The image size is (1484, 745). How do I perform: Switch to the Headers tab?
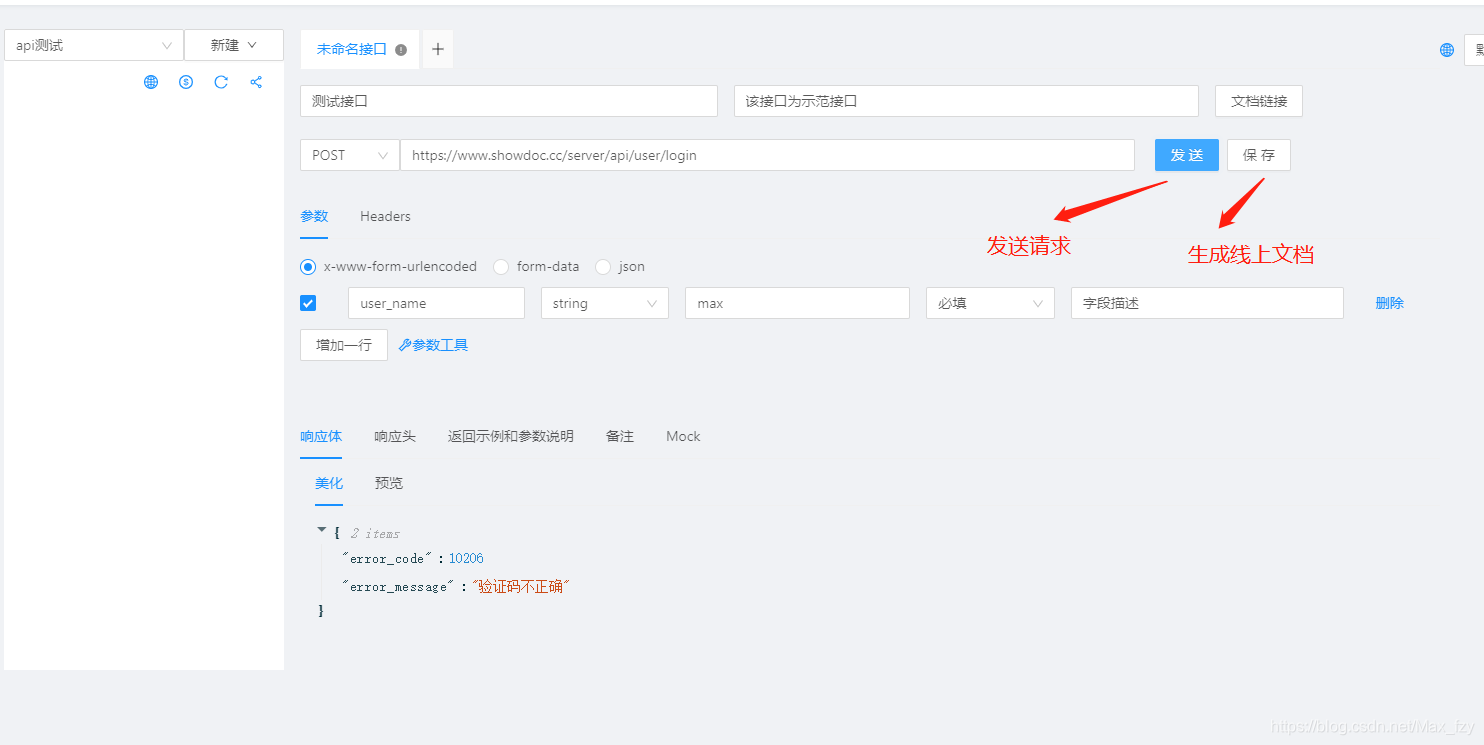pos(384,216)
